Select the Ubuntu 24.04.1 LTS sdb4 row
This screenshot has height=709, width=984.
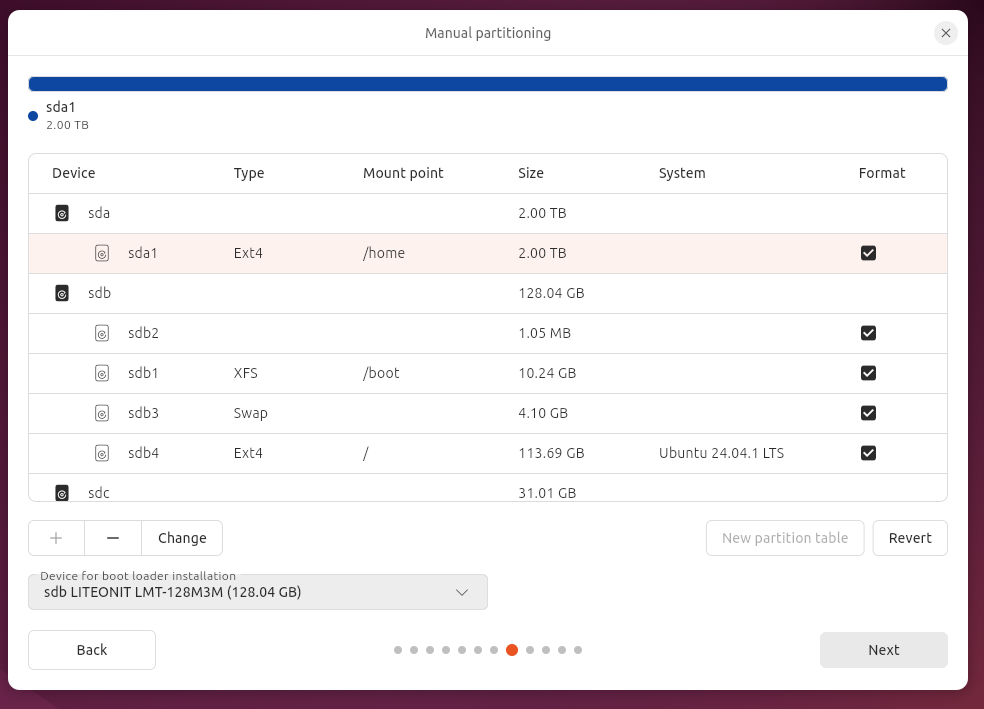(720, 453)
